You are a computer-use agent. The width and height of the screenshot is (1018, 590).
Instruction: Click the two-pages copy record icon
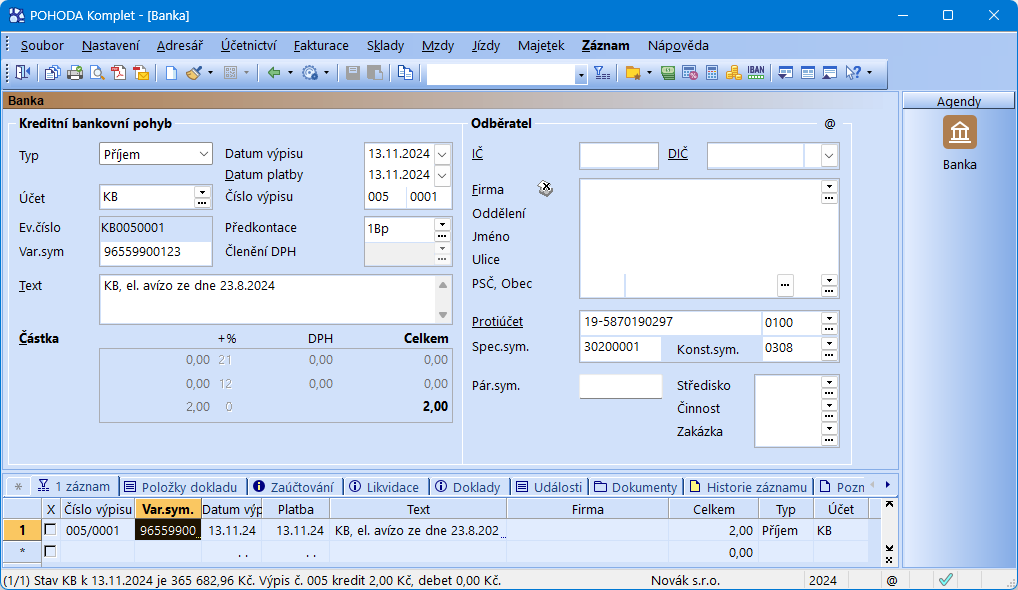pyautogui.click(x=405, y=73)
